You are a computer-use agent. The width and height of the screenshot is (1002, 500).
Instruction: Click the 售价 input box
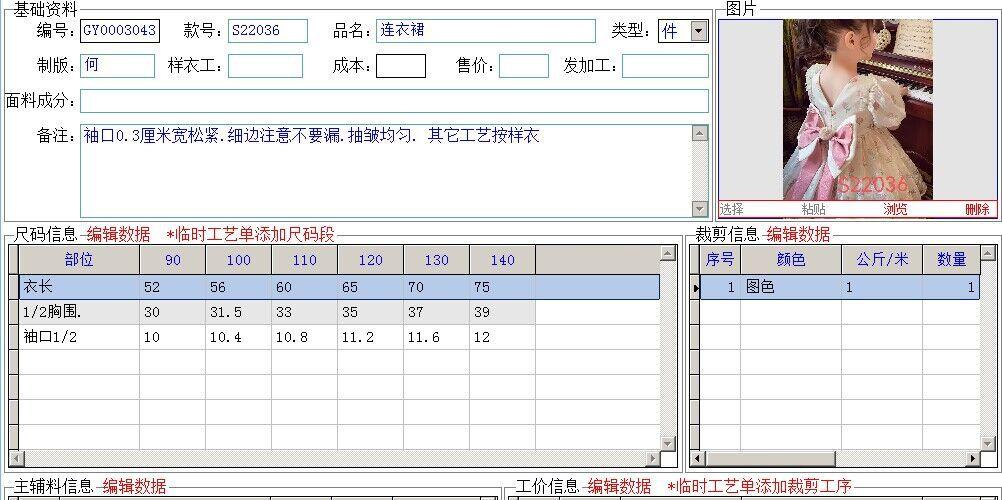[x=523, y=66]
